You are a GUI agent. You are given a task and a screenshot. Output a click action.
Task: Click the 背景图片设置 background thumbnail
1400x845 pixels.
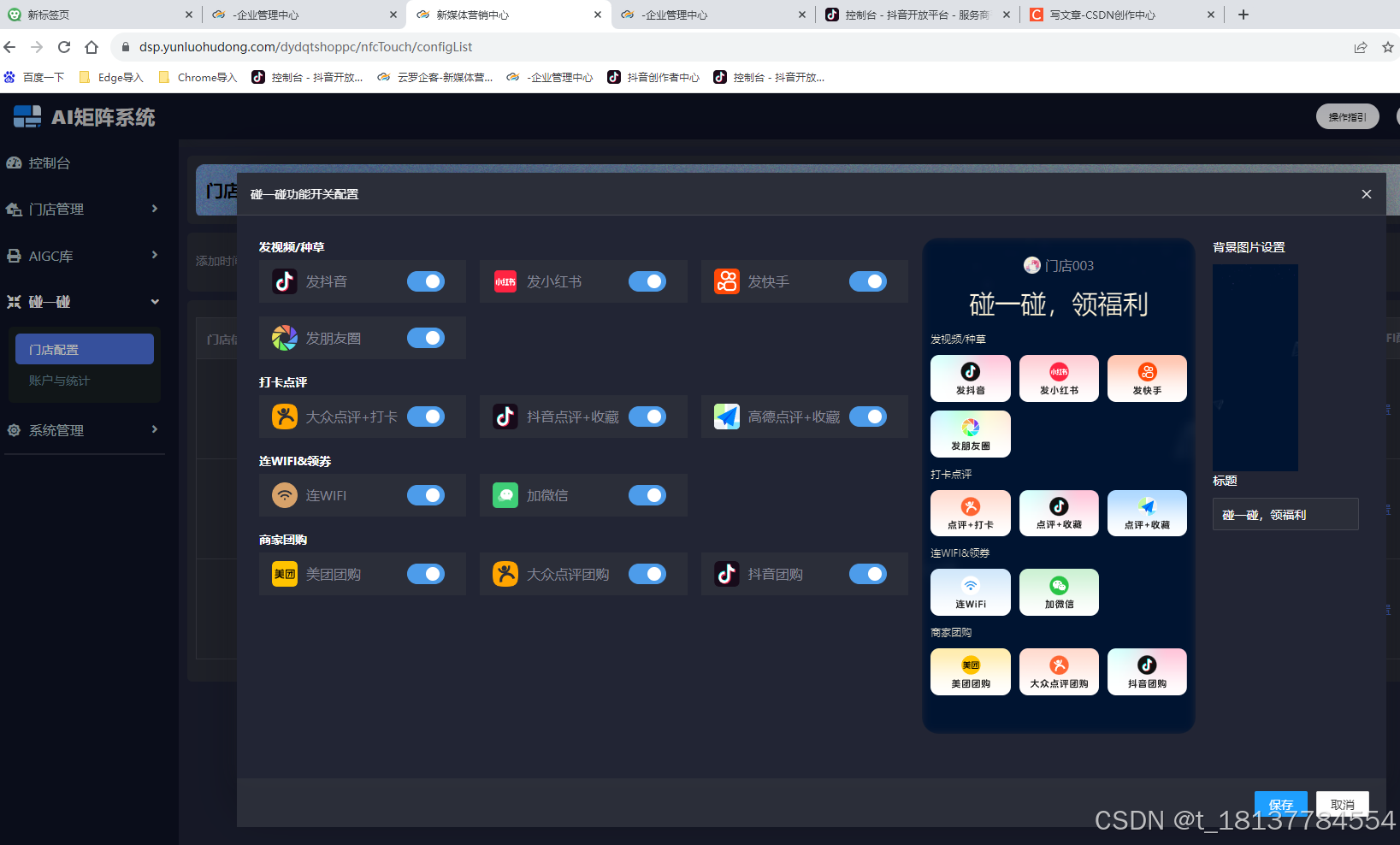point(1255,368)
